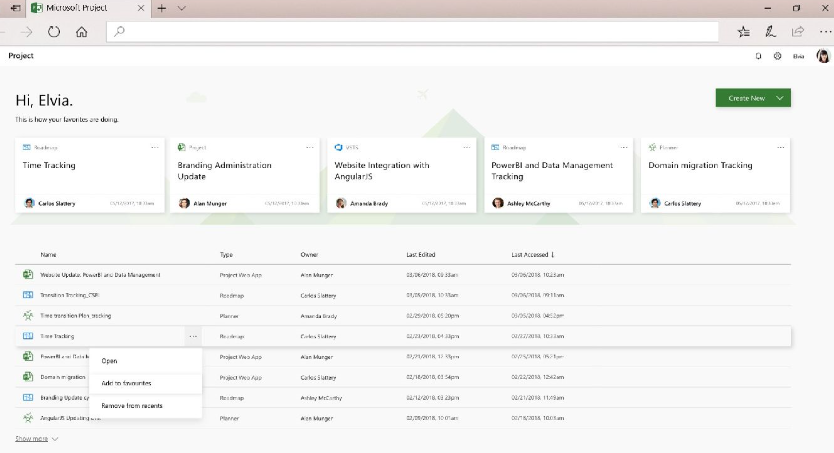Viewport: 834px width, 453px height.
Task: Open the Time Tracking favorite card
Action: click(90, 175)
